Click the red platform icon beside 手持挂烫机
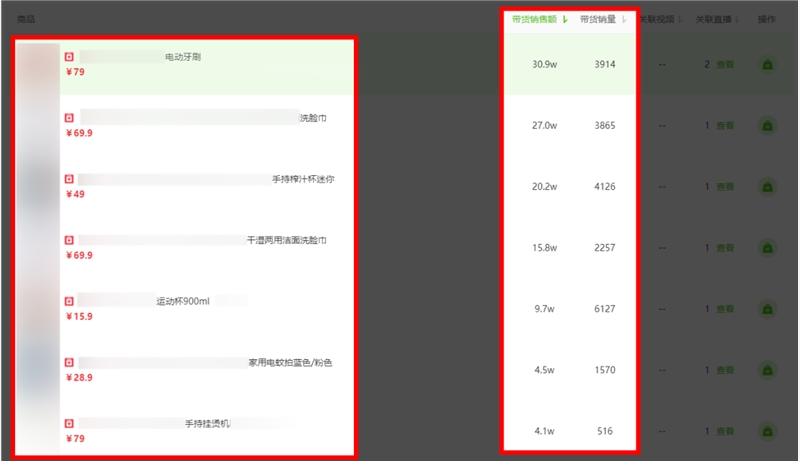Image resolution: width=800 pixels, height=461 pixels. [69, 423]
